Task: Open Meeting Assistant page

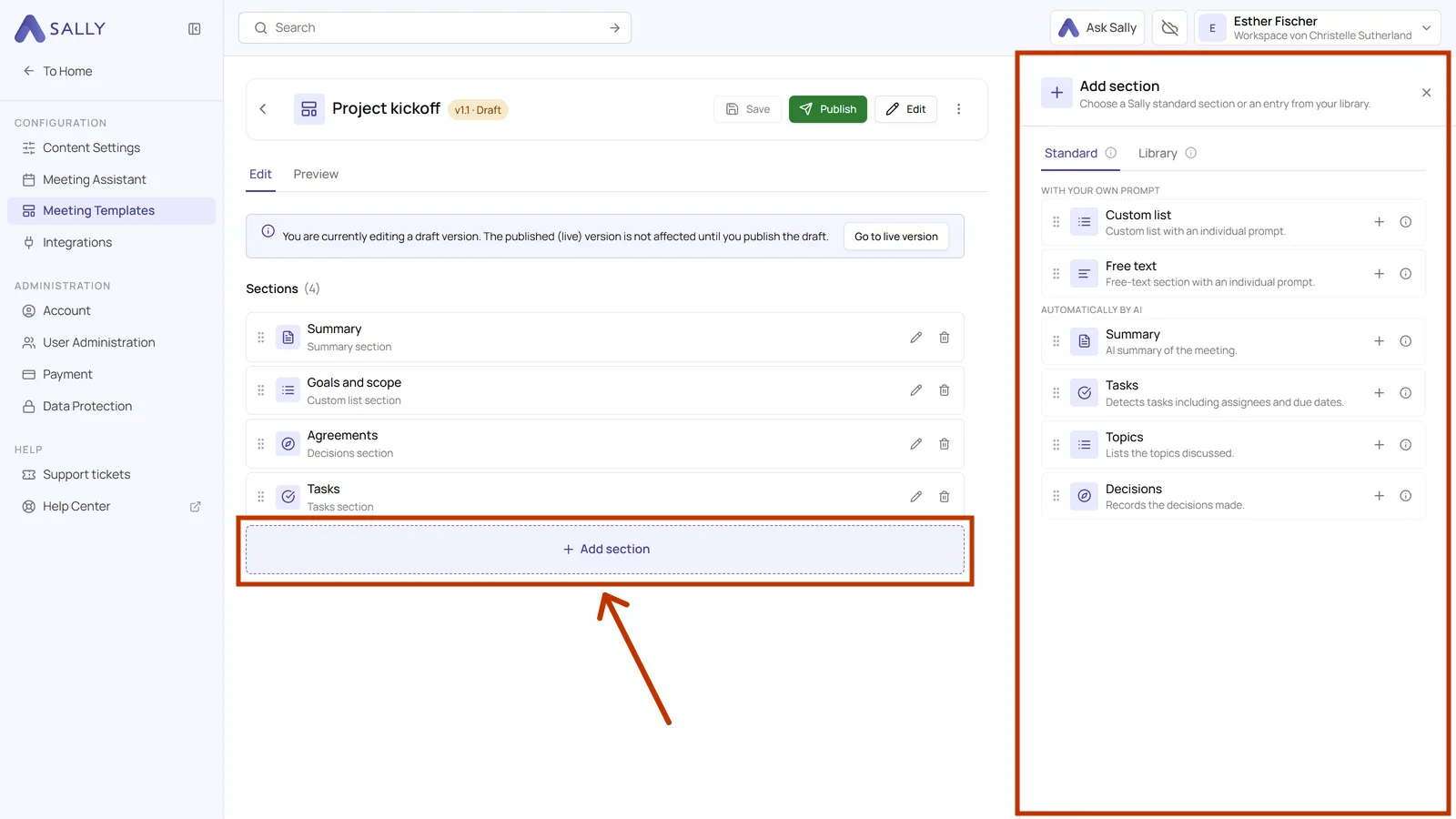Action: [111, 179]
